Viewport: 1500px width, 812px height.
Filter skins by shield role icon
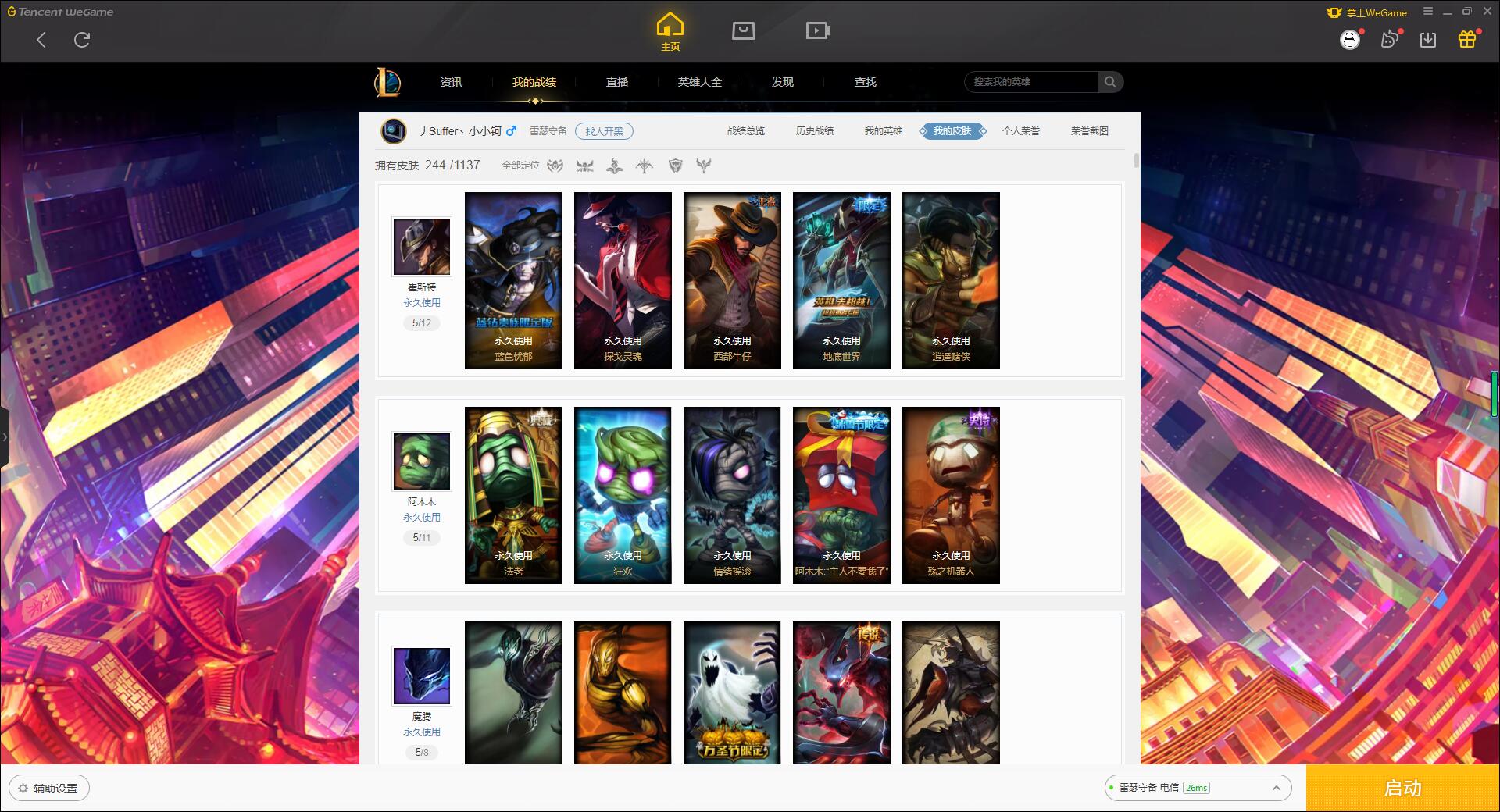click(676, 166)
